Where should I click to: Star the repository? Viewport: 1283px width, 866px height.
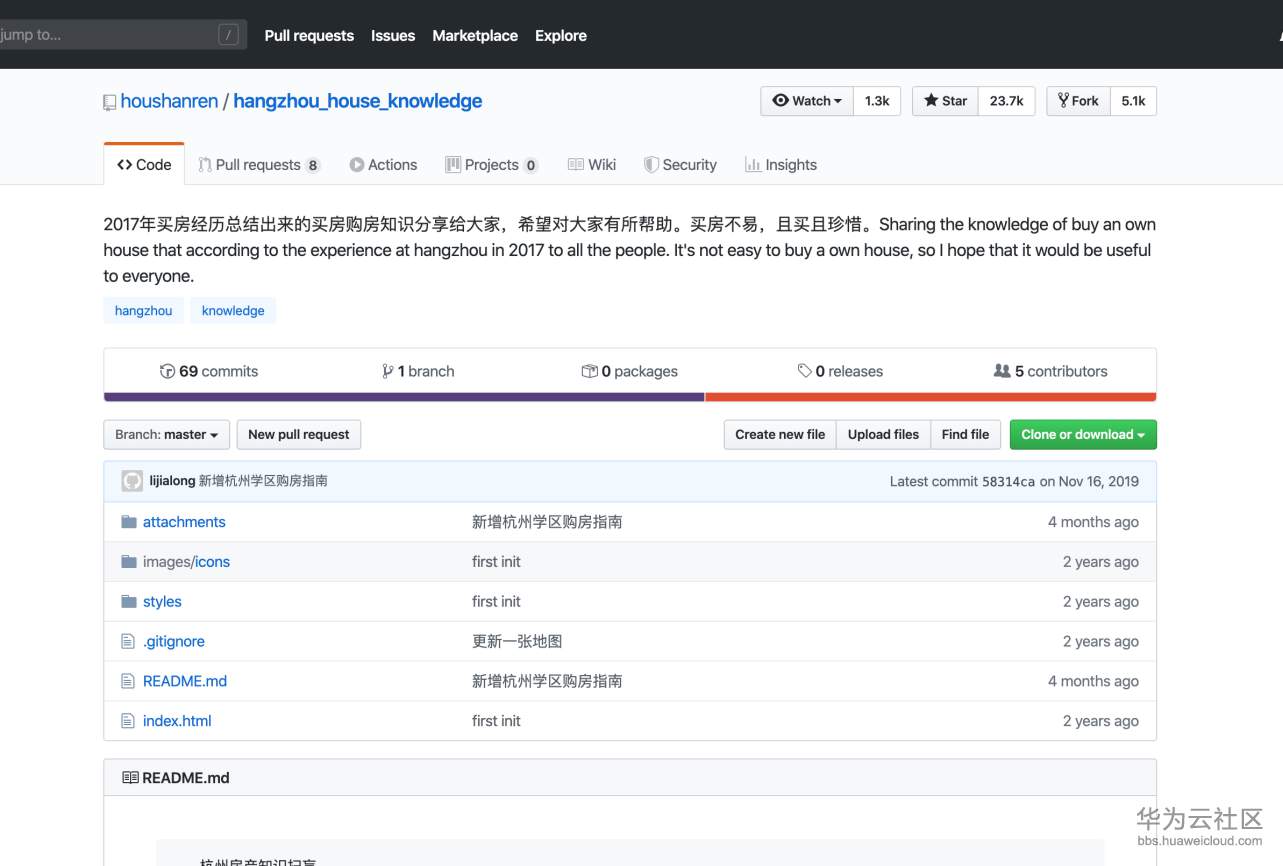tap(945, 101)
